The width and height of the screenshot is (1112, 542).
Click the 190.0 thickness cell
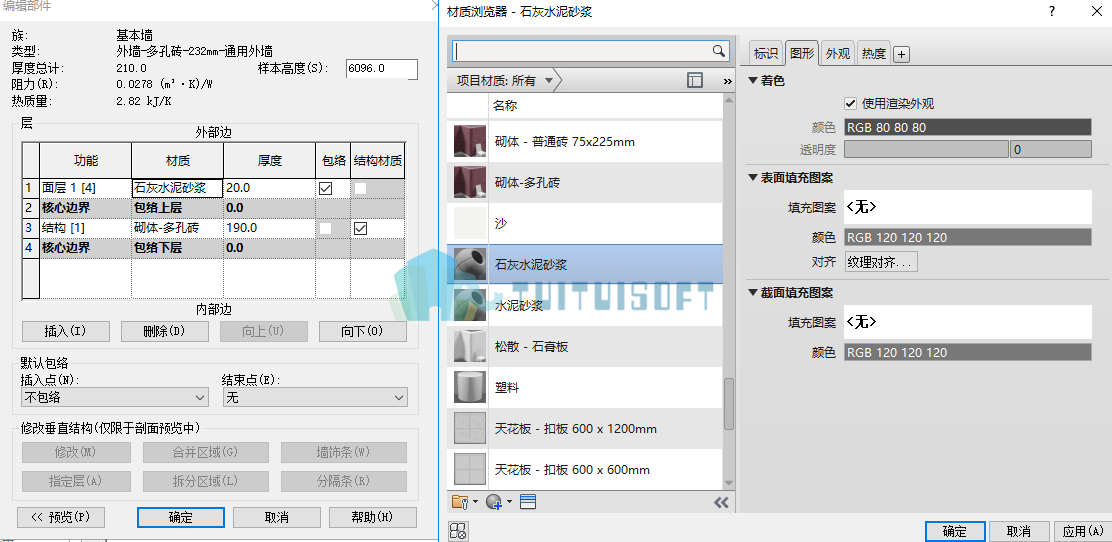click(269, 228)
